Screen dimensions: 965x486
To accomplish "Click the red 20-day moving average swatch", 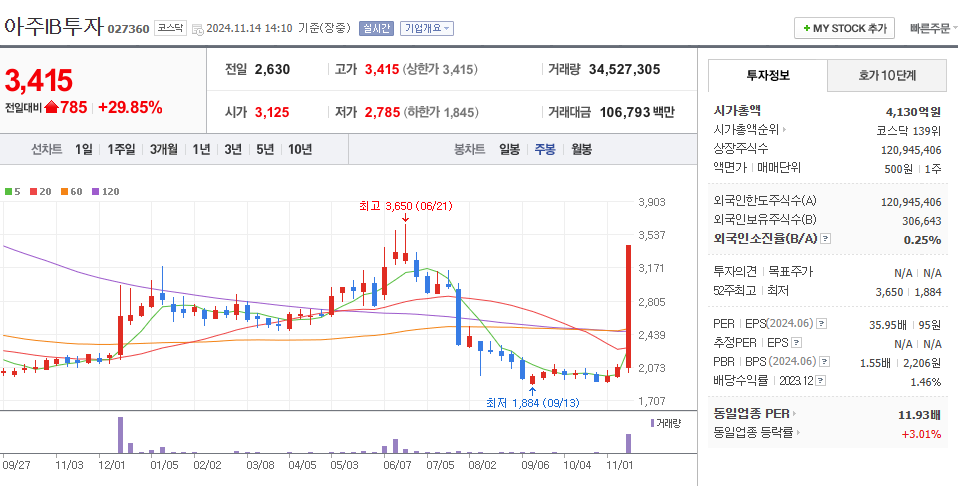I will coord(33,192).
